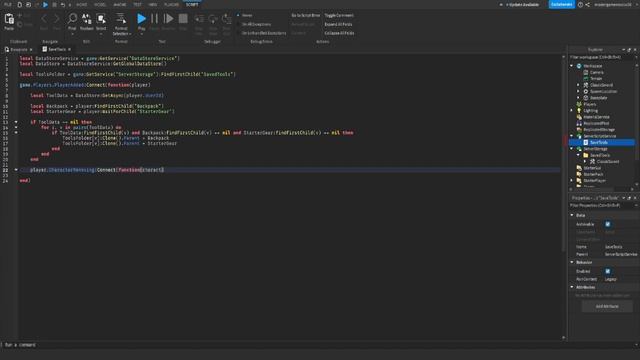Screen dimensions: 640x360
Task: Collapse the Behavior properties section
Action: click(x=572, y=262)
